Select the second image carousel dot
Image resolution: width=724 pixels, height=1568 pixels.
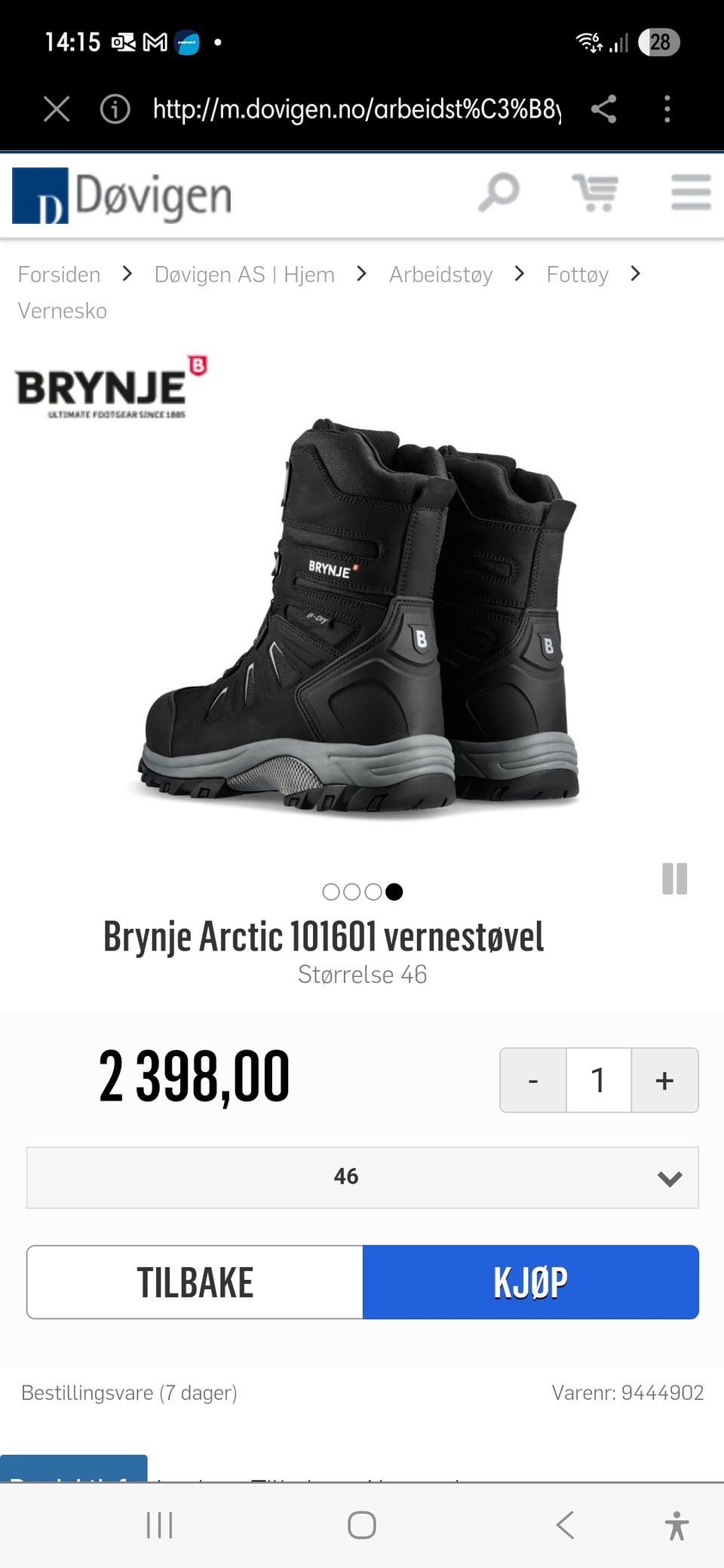pos(351,892)
